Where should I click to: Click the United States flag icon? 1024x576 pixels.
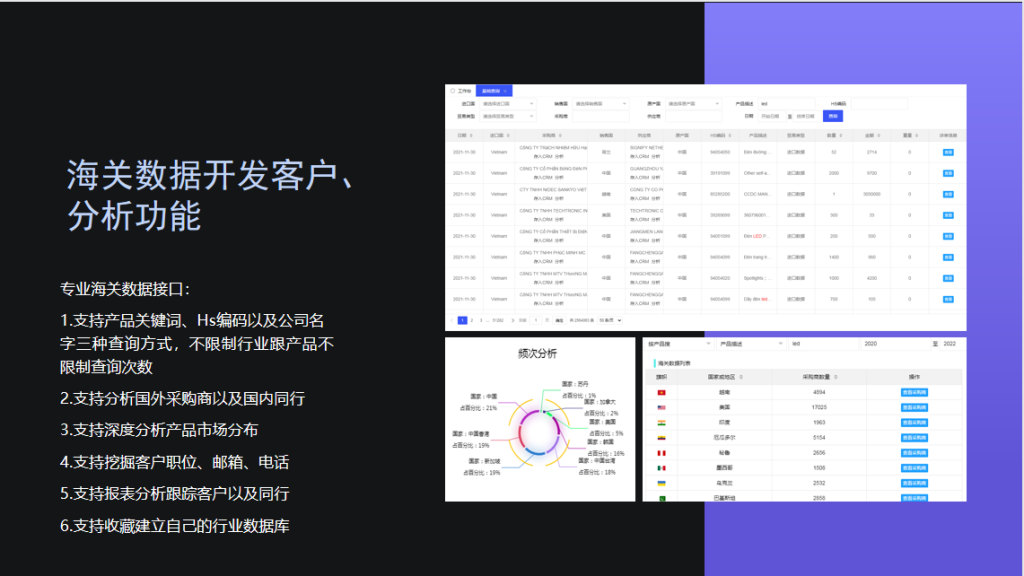click(661, 407)
